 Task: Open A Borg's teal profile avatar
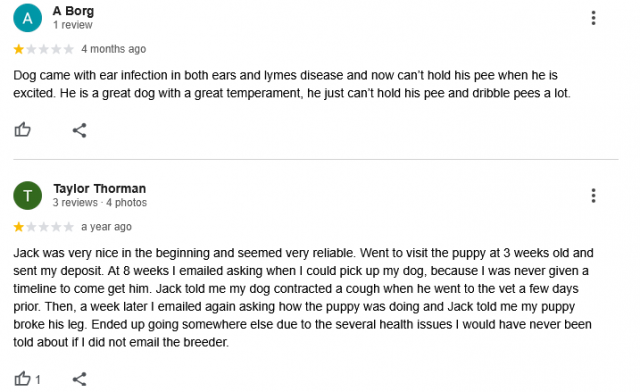point(27,18)
